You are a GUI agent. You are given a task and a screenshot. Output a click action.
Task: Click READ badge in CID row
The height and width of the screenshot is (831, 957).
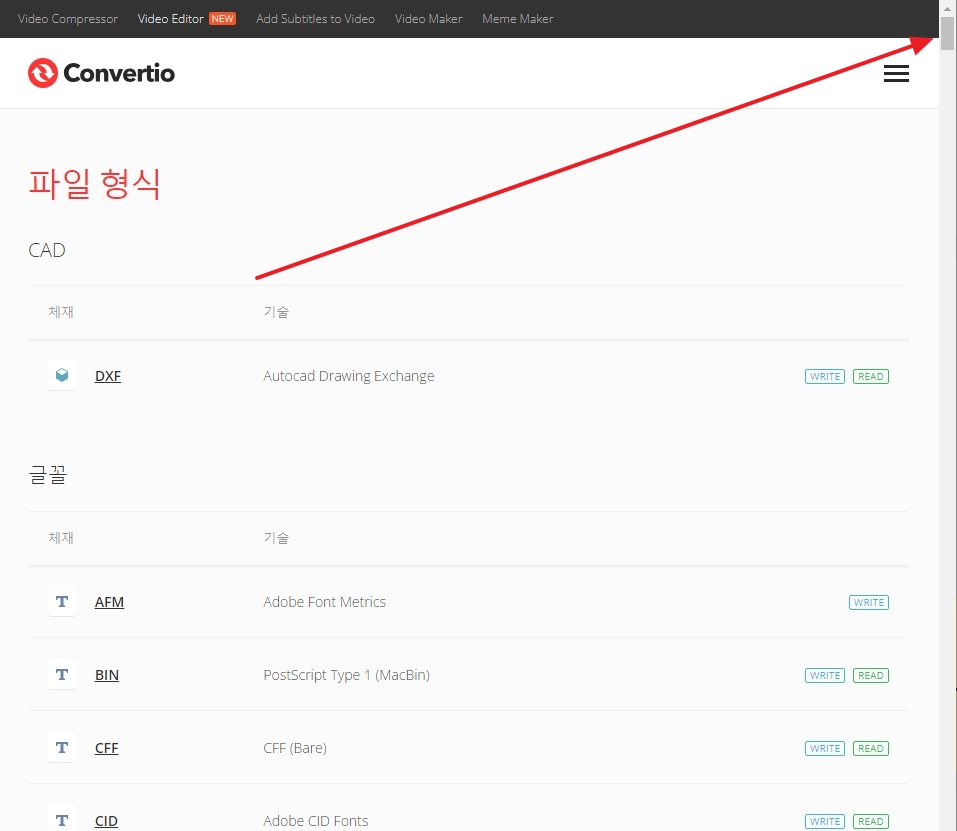pos(870,821)
